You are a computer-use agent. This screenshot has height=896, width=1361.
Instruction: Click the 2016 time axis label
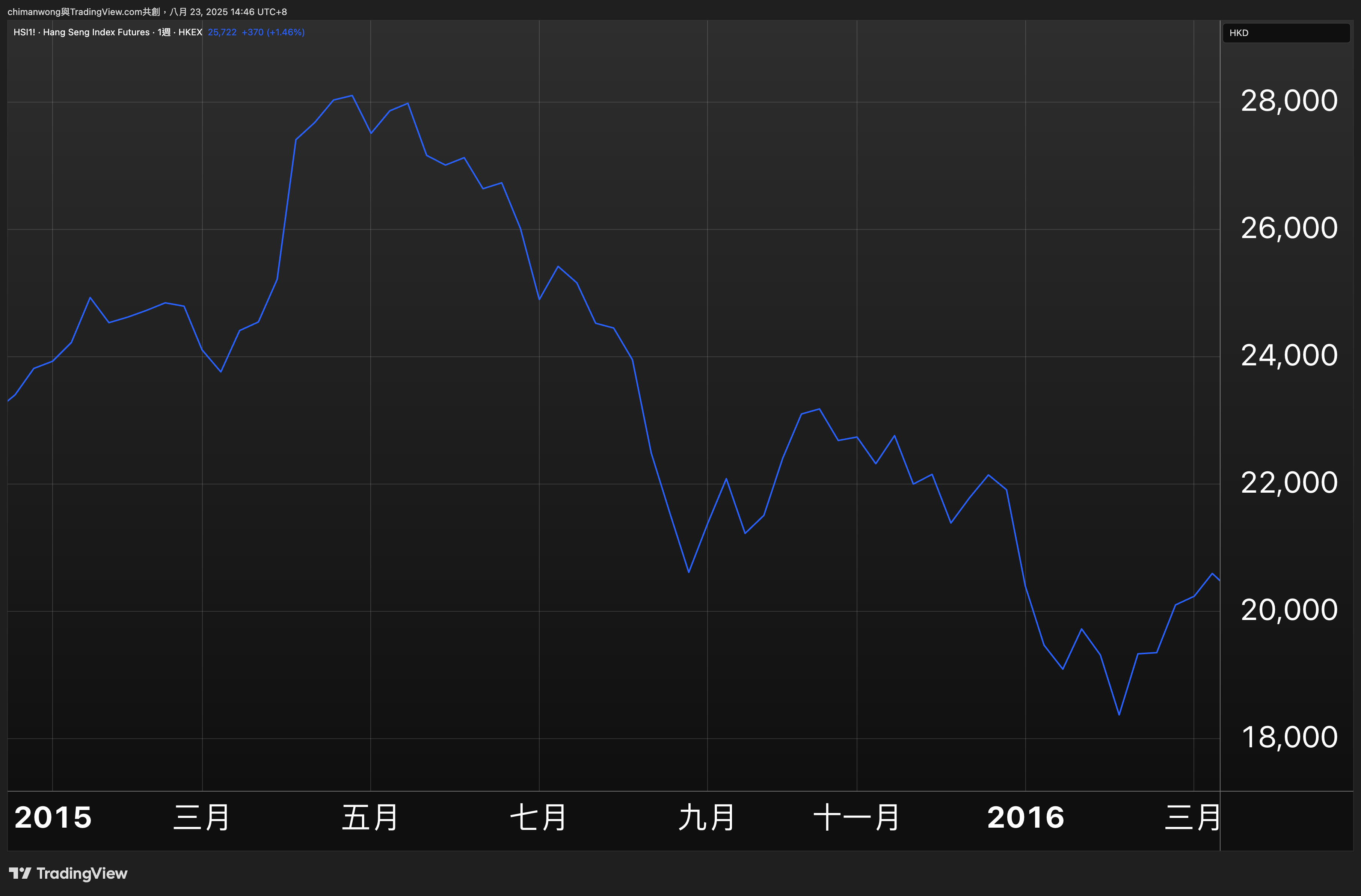(x=1025, y=818)
